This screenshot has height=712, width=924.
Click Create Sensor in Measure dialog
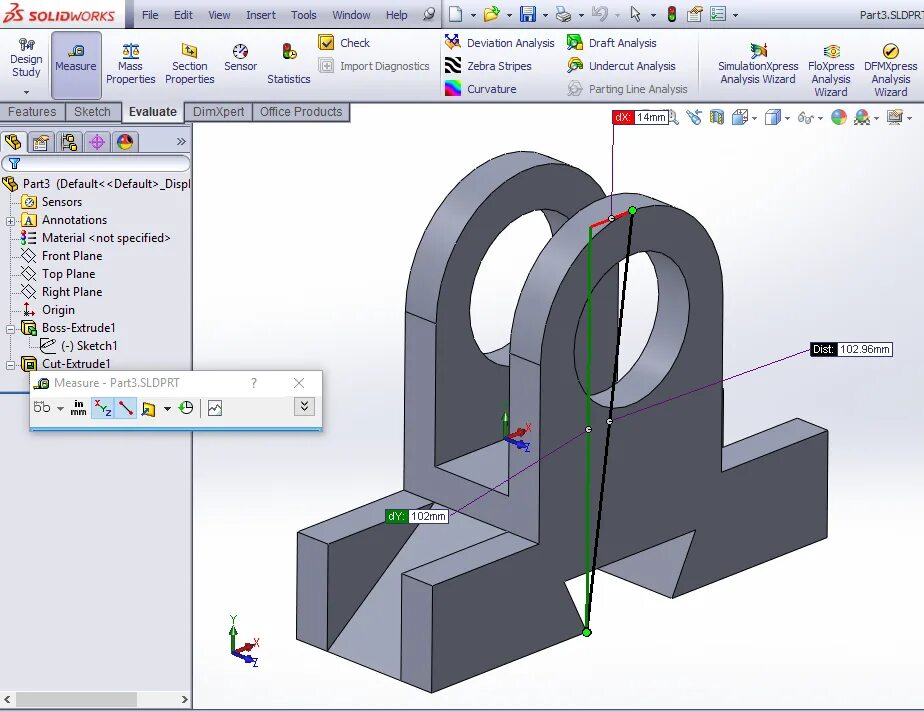(215, 408)
